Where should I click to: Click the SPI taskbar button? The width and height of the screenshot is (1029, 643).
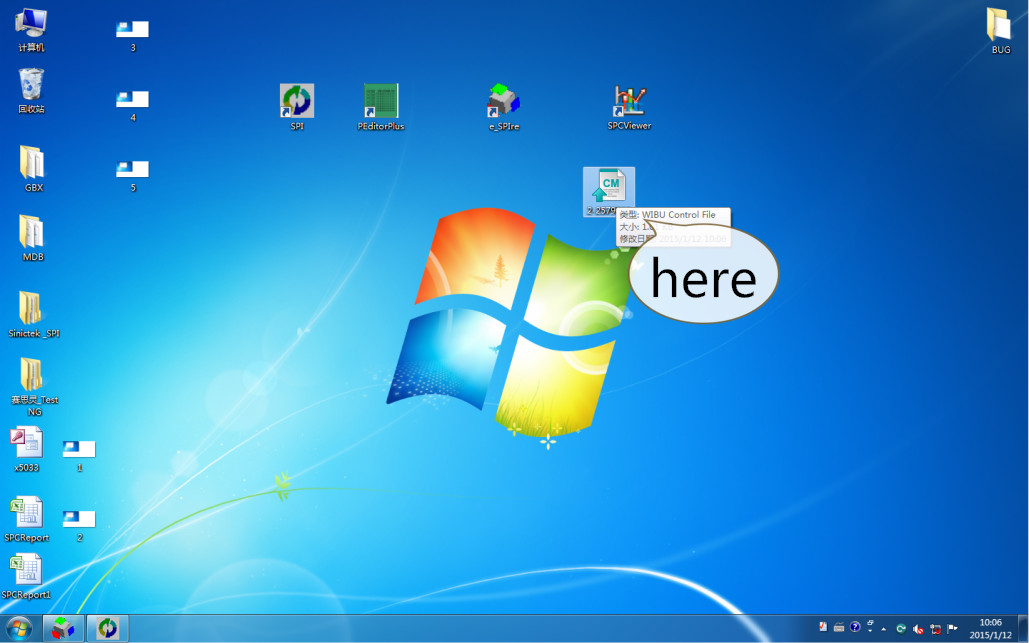(107, 628)
